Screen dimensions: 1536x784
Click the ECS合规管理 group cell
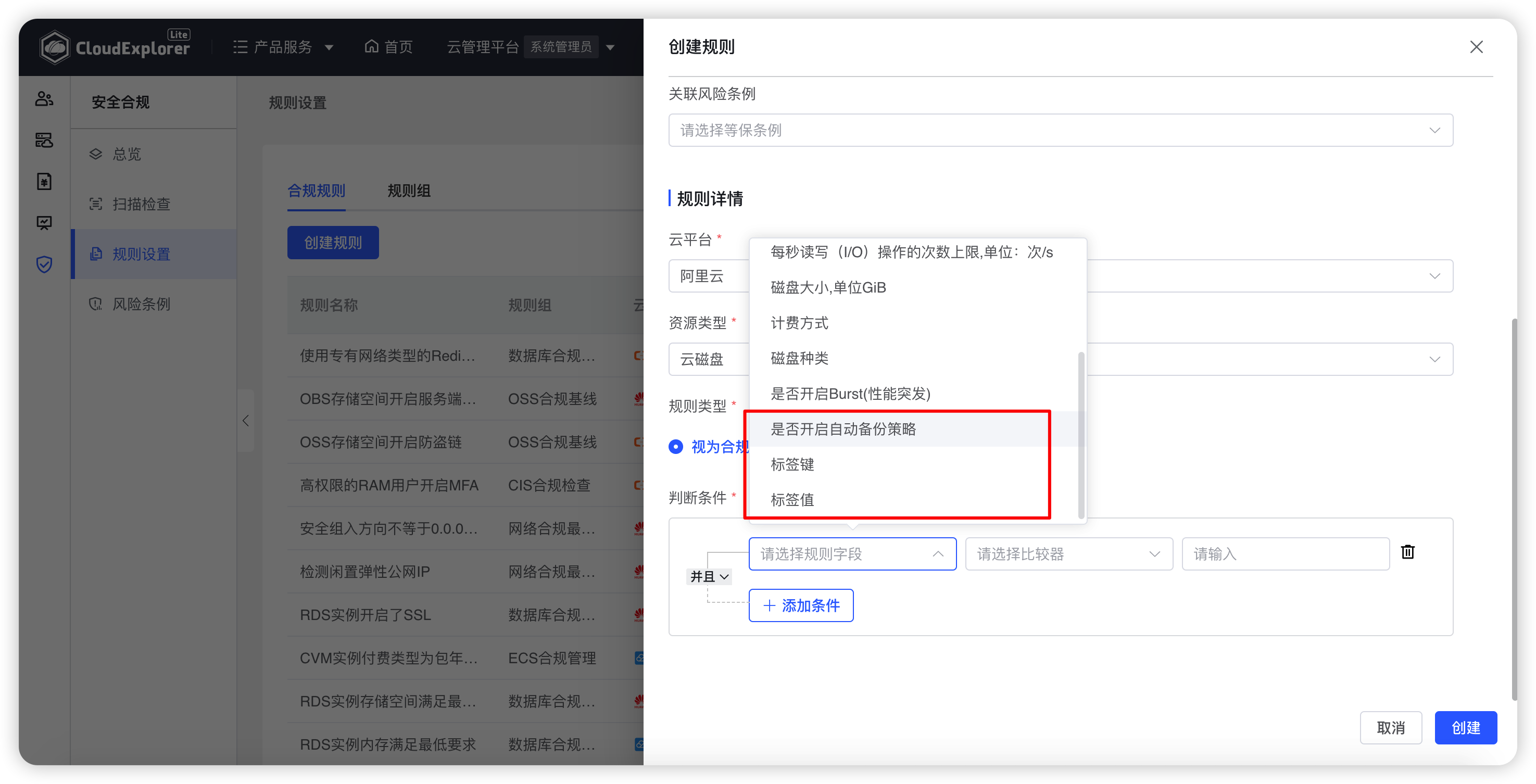551,658
